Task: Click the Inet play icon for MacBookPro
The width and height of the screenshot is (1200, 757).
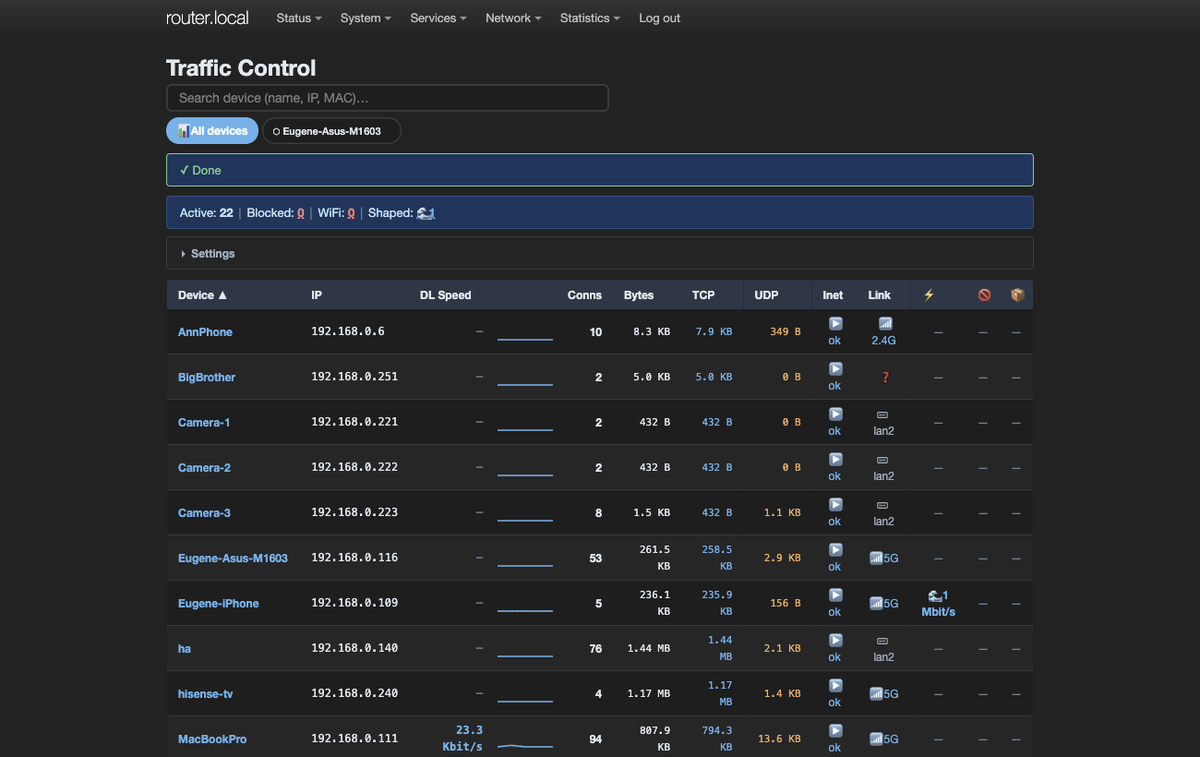Action: click(x=836, y=731)
